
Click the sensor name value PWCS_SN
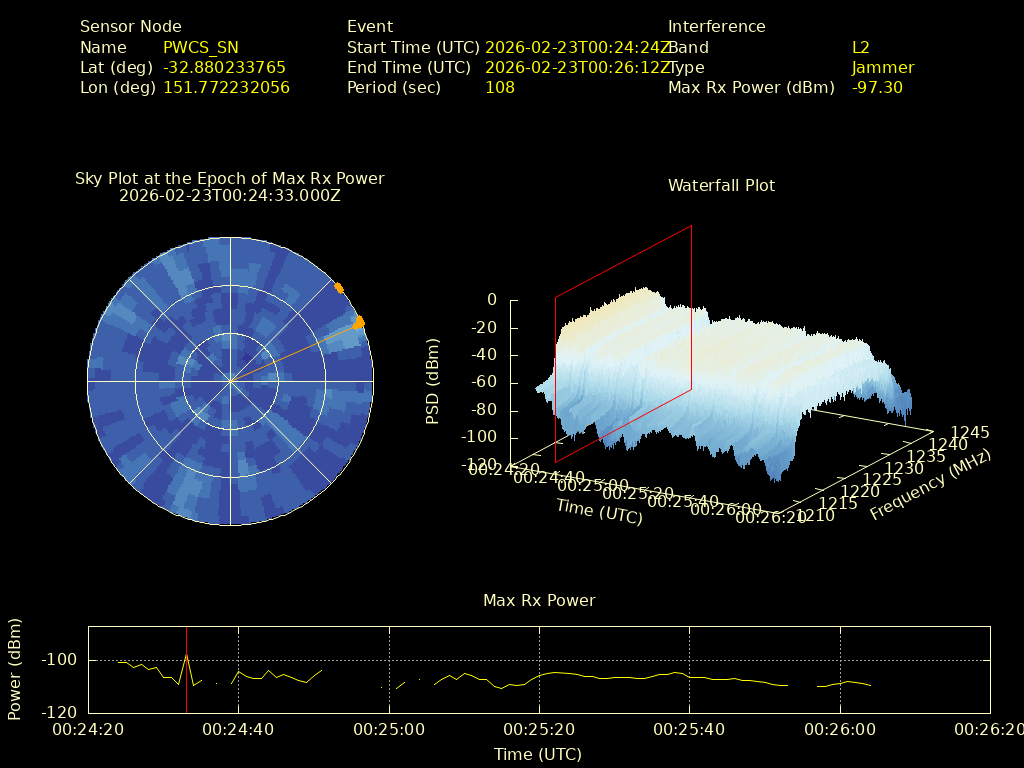[x=201, y=47]
